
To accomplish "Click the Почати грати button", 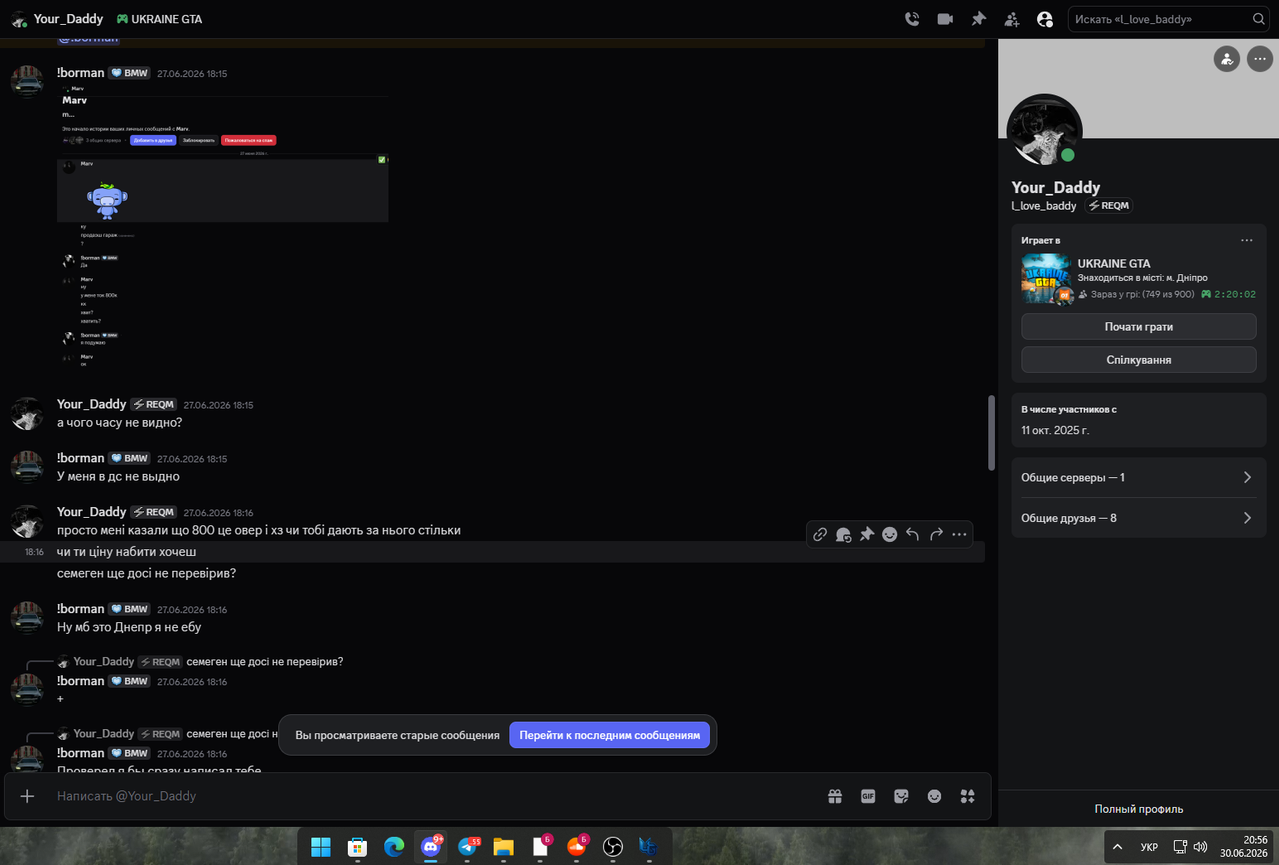I will coord(1138,327).
